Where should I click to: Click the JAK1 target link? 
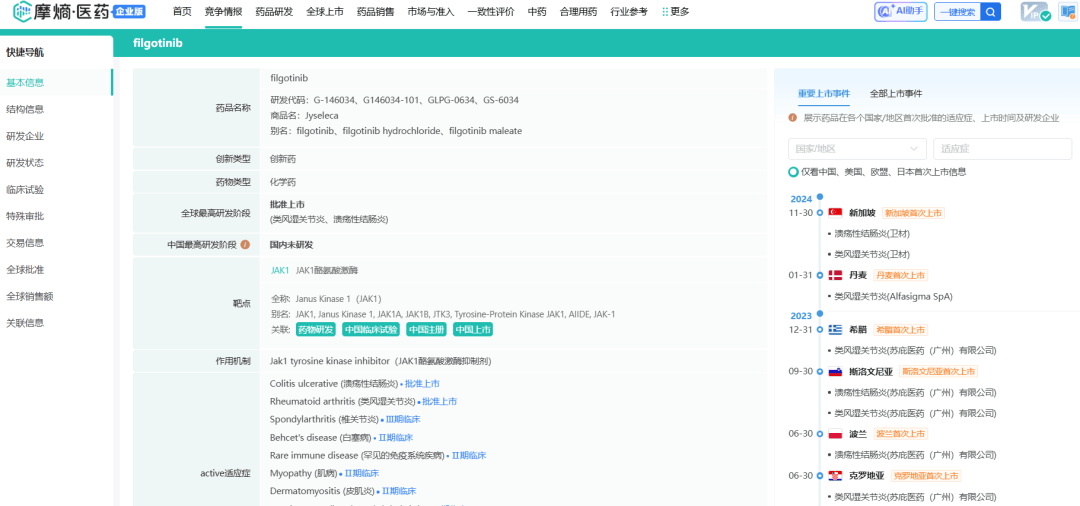[280, 270]
